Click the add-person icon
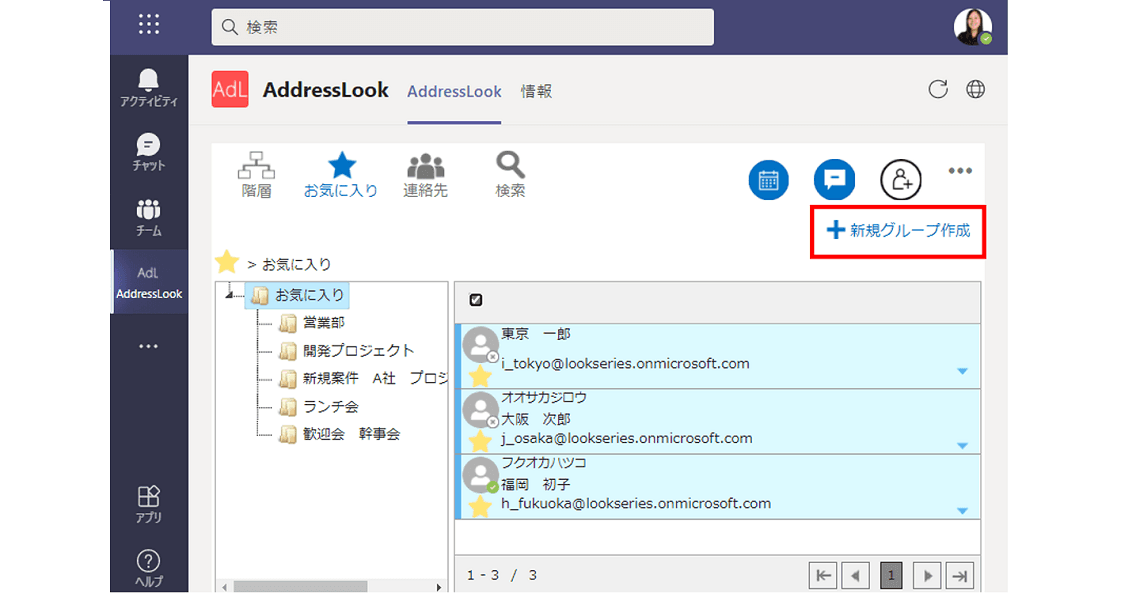 [901, 180]
